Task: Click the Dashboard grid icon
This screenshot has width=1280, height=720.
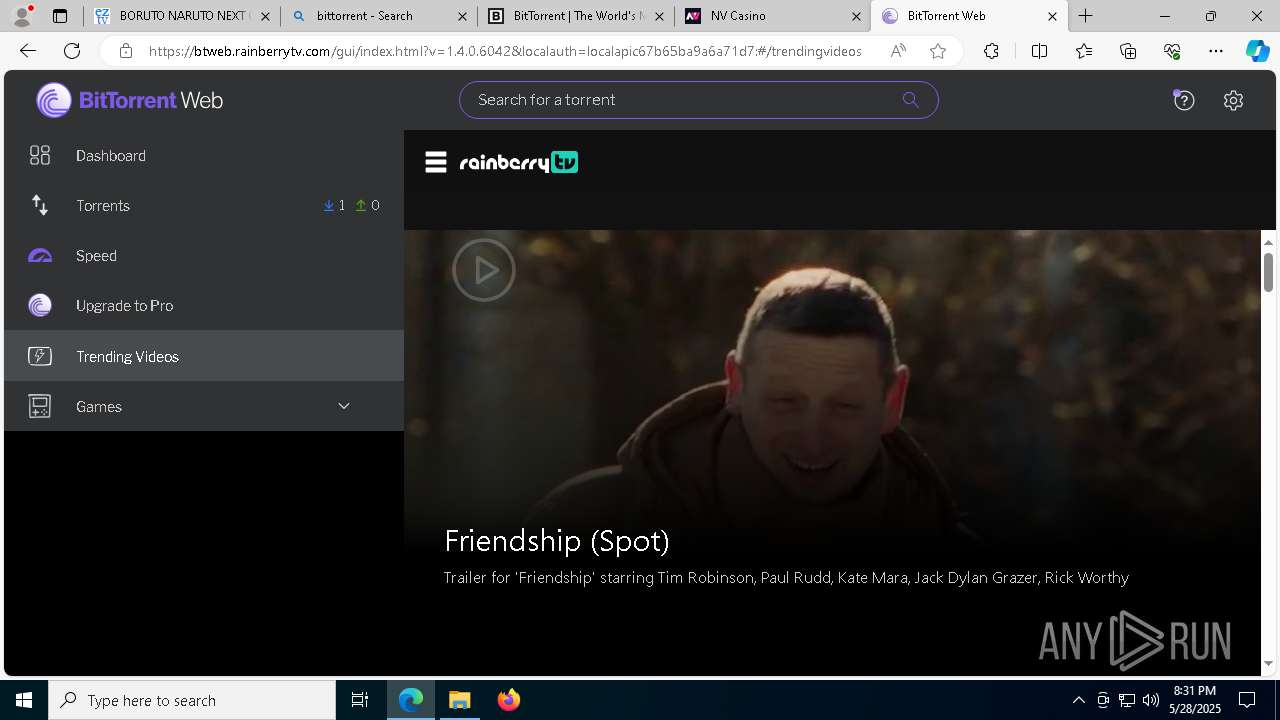Action: pos(40,155)
